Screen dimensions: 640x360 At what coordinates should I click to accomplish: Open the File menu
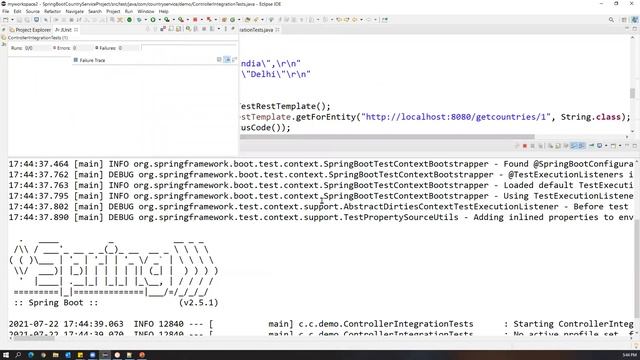pos(5,11)
